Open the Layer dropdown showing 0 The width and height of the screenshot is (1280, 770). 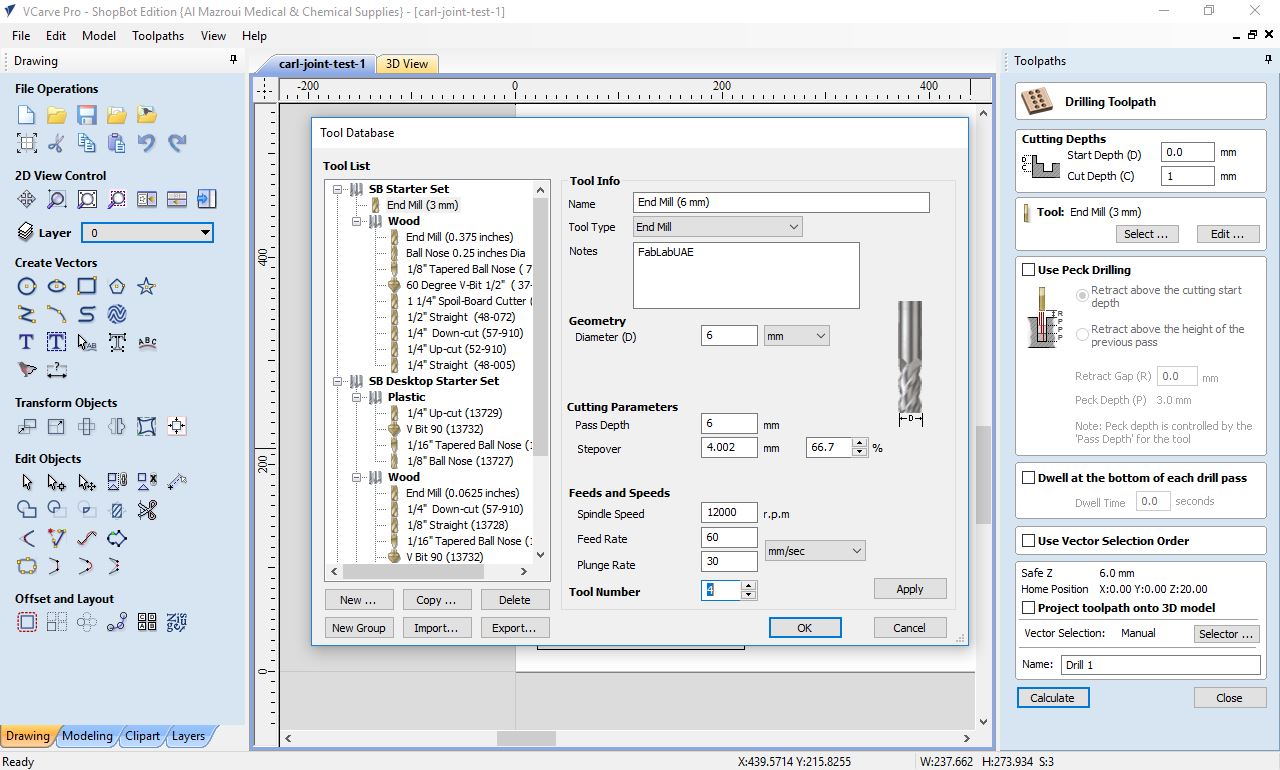(148, 233)
